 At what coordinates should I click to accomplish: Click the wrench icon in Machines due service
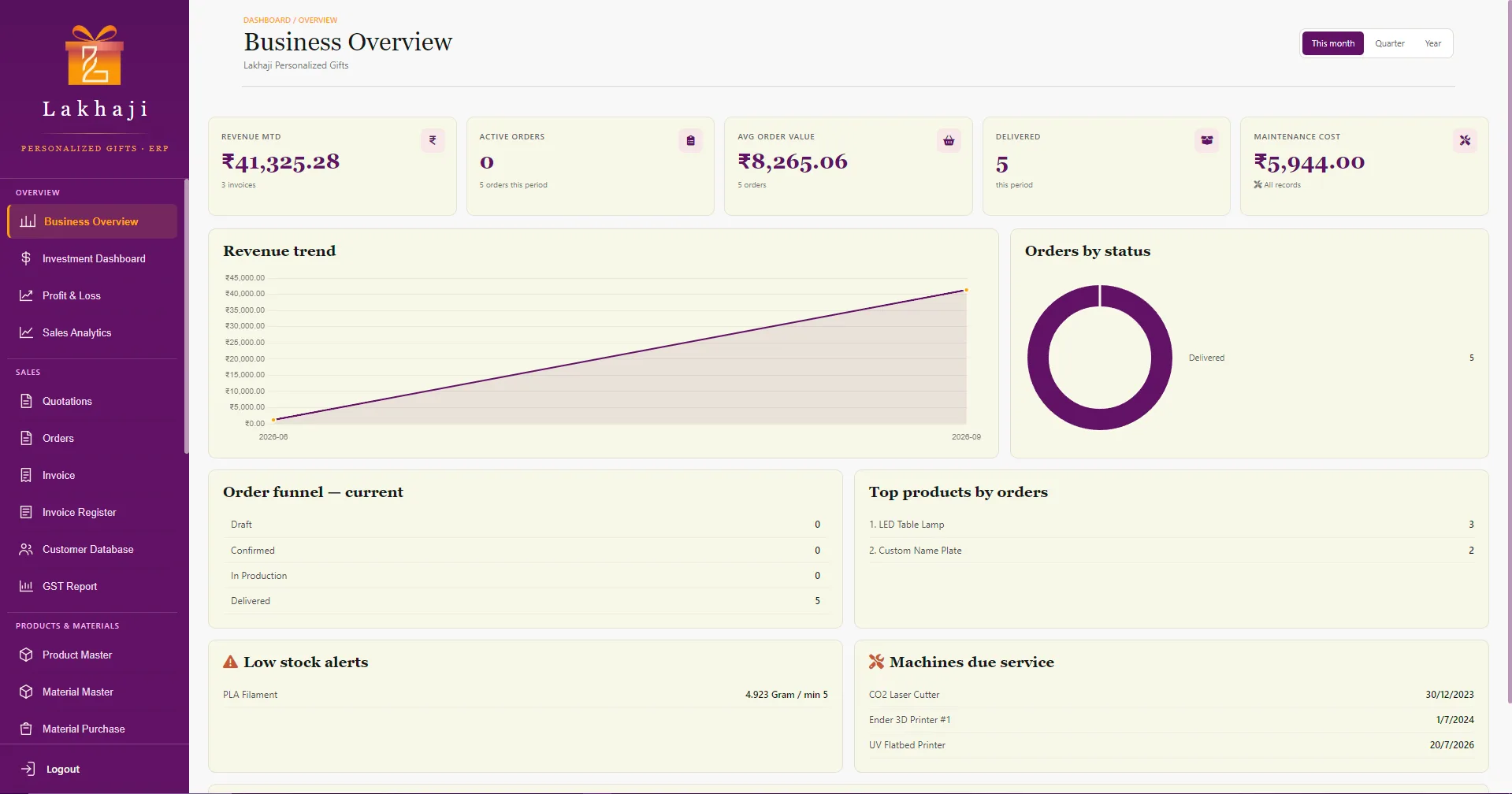(x=876, y=662)
